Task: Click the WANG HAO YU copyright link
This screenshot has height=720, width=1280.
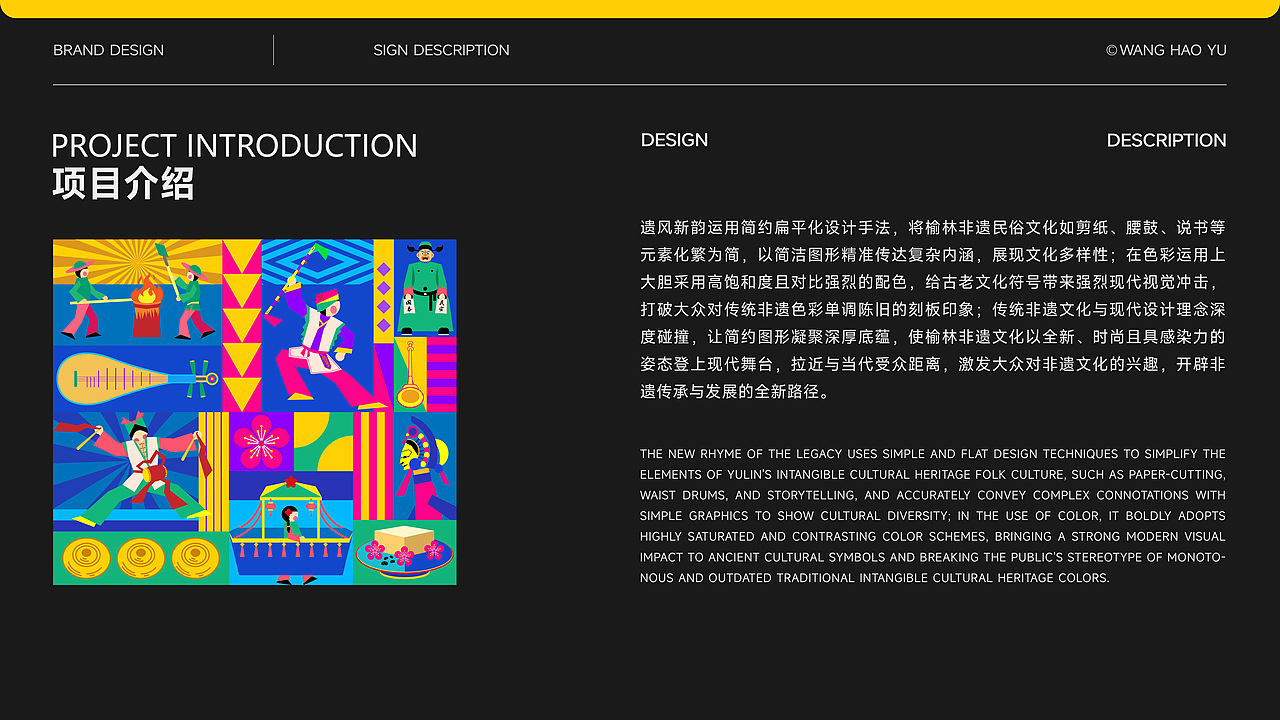Action: point(1166,50)
